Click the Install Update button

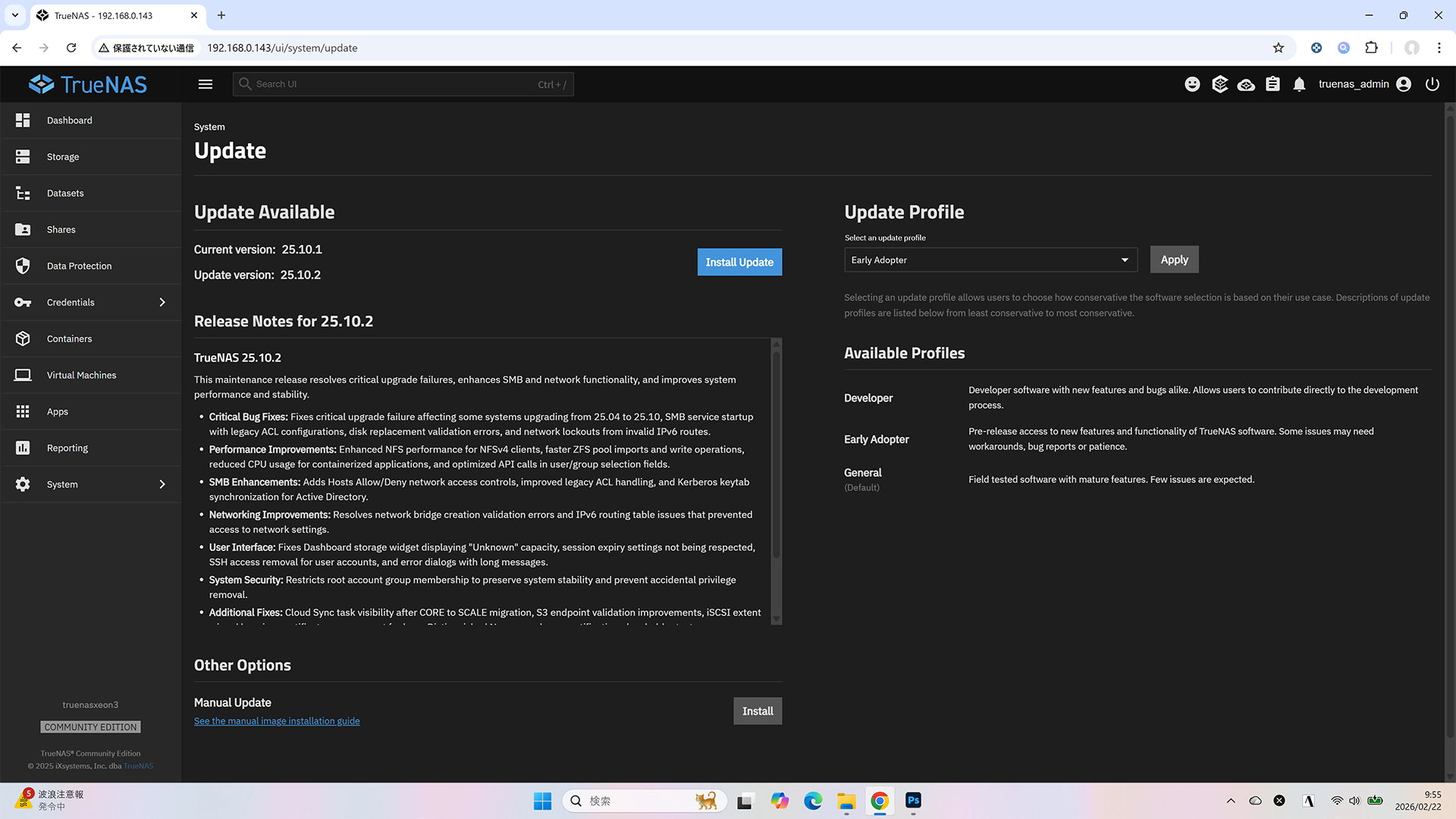739,262
